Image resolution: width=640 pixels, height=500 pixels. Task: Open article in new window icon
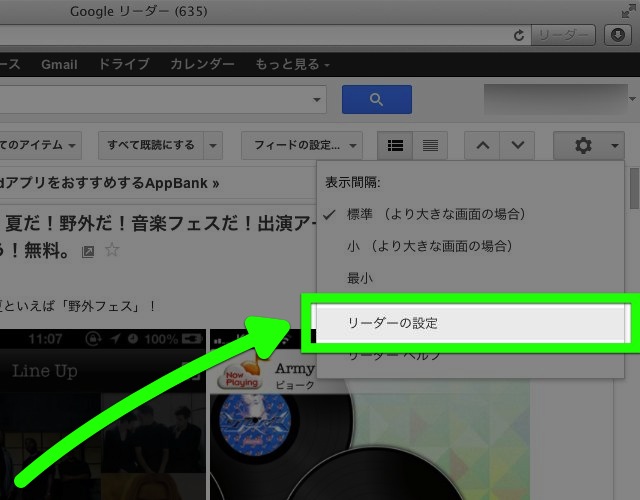(x=88, y=251)
